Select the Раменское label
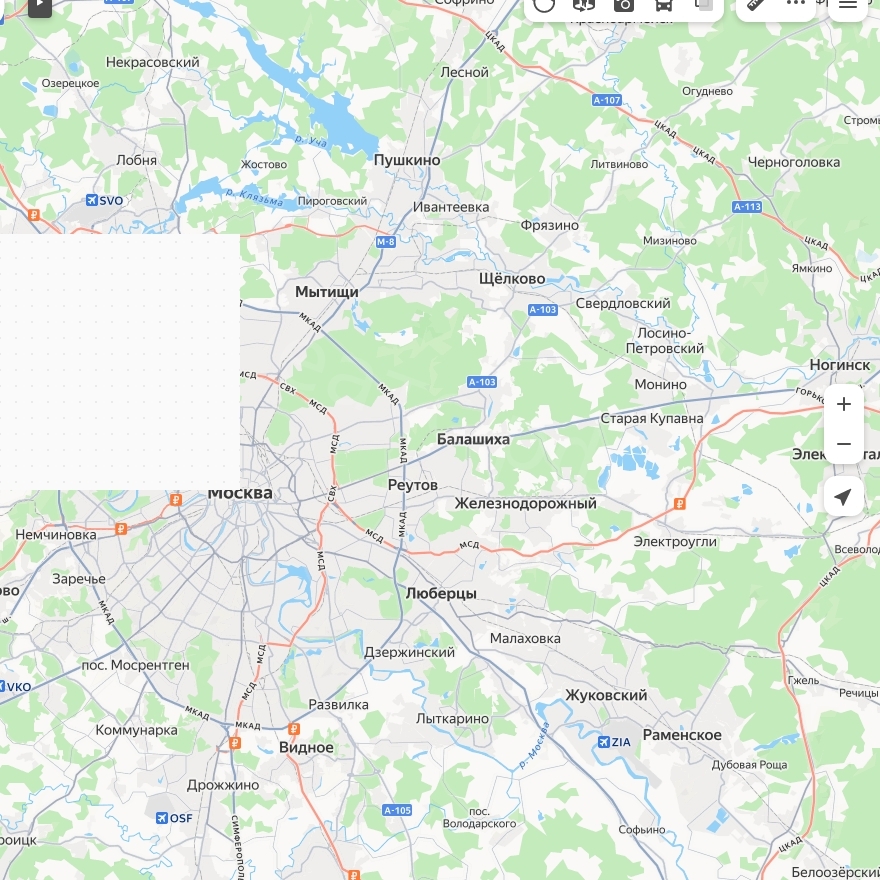 pos(682,735)
